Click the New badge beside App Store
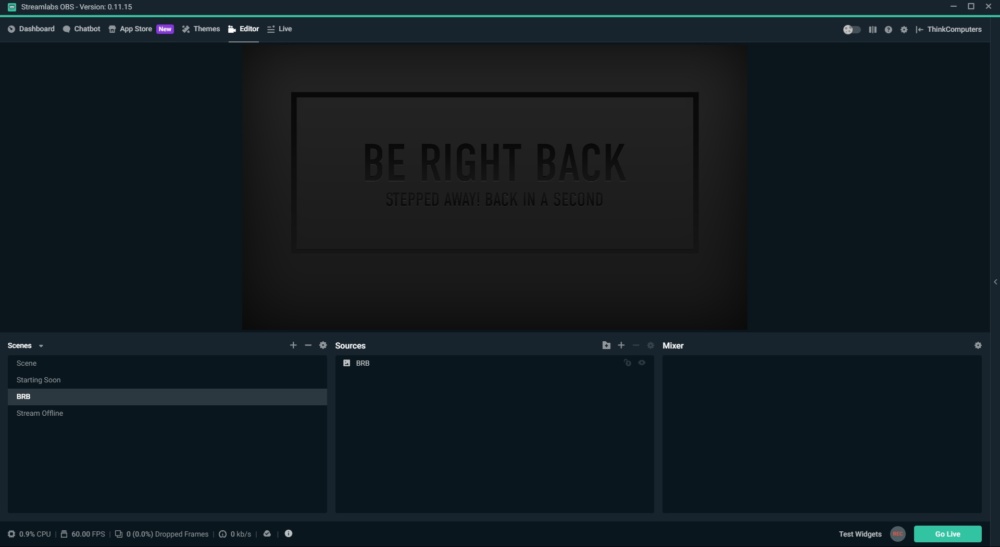The height and width of the screenshot is (547, 1000). (165, 29)
